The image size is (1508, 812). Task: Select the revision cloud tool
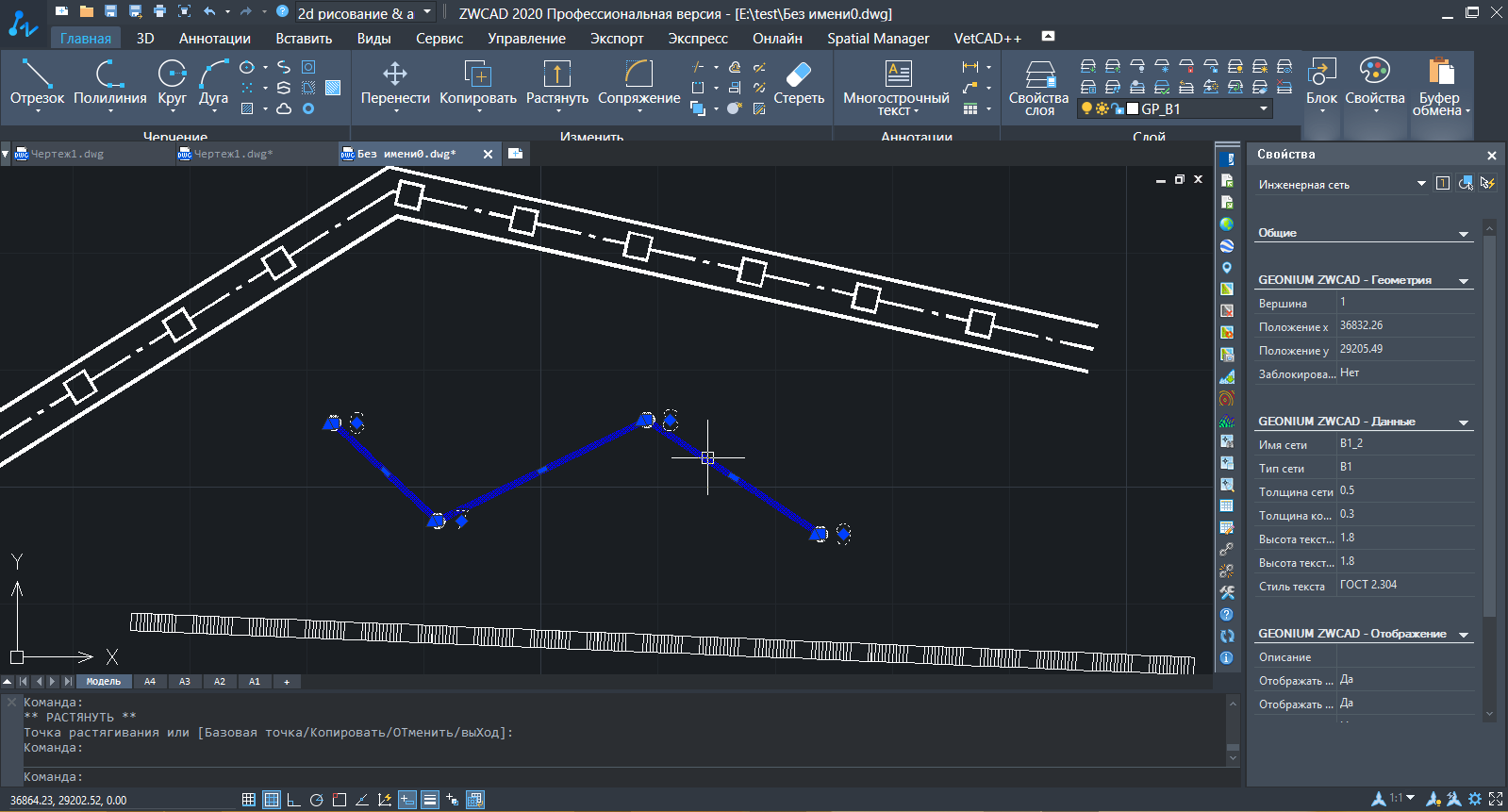coord(284,108)
